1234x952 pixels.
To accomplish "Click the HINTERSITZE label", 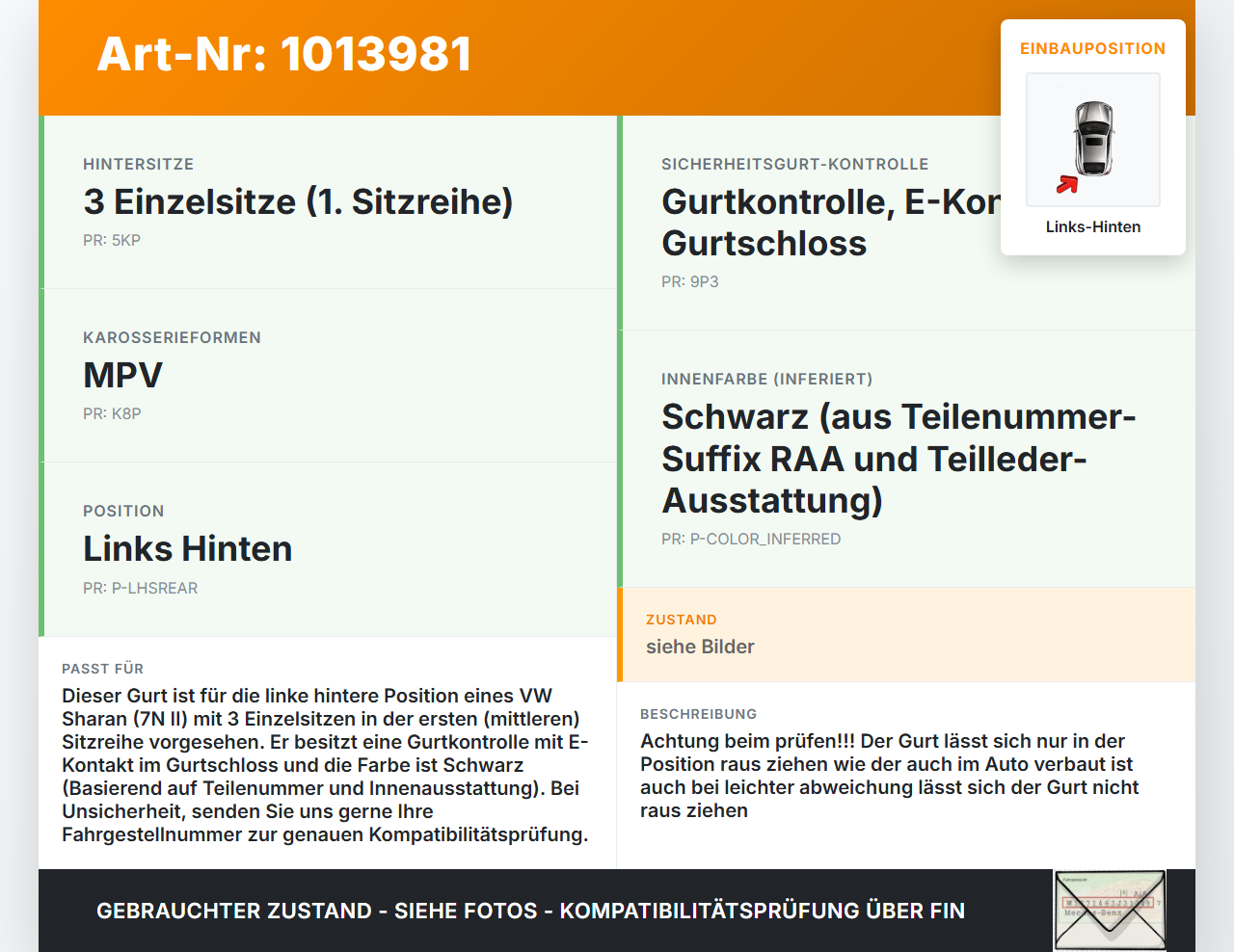I will point(139,164).
